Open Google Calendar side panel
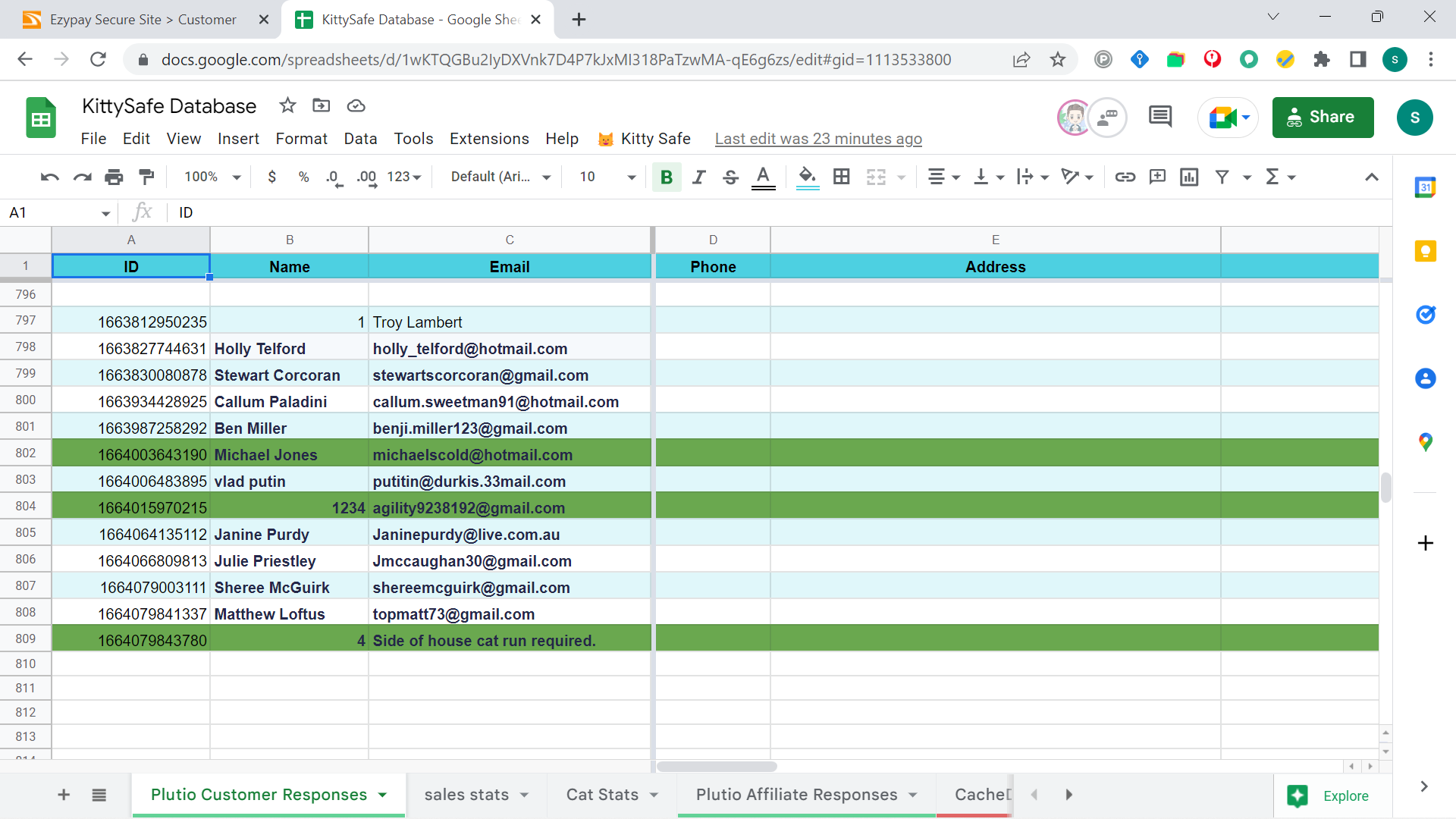Viewport: 1456px width, 819px height. [1425, 187]
